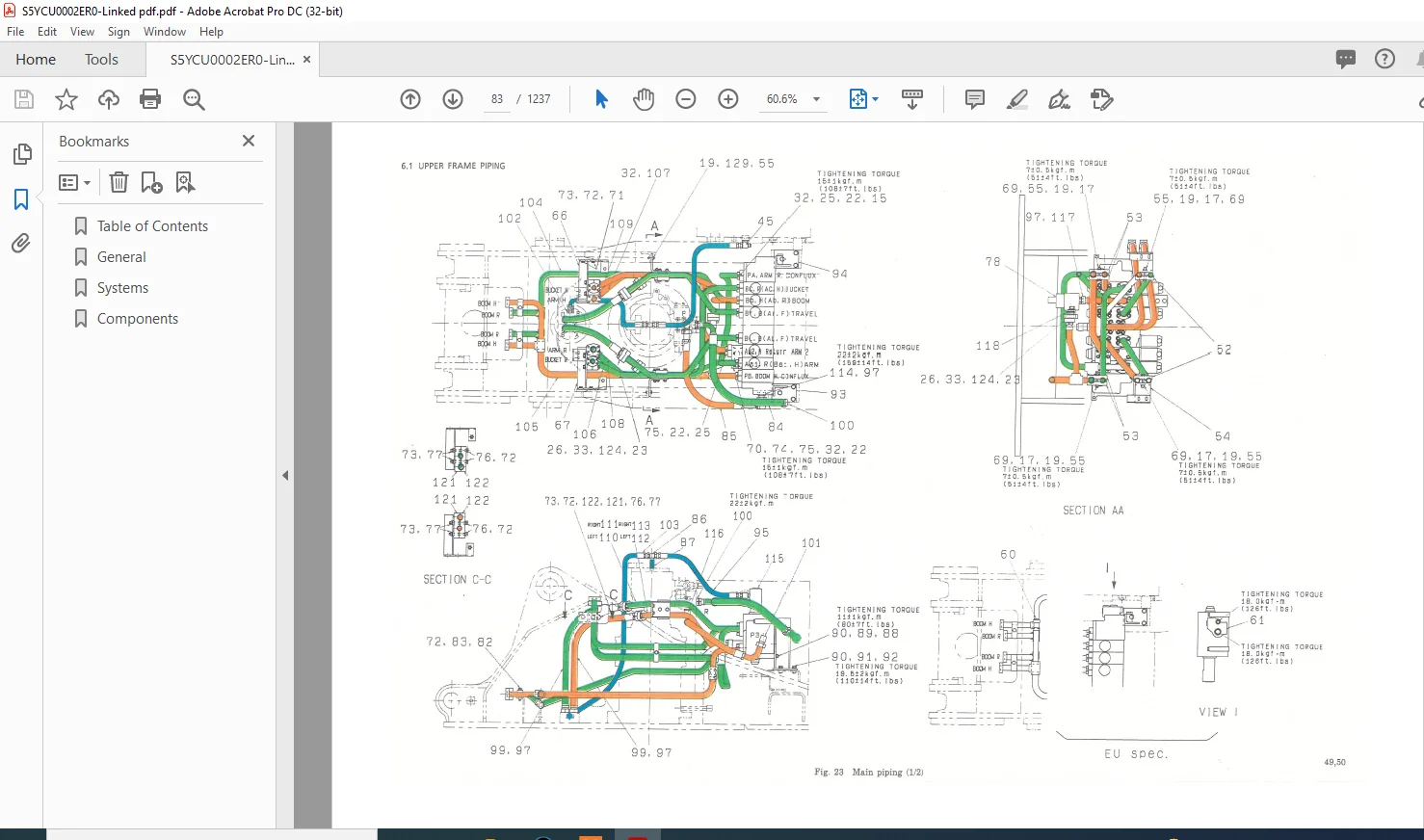This screenshot has width=1424, height=840.
Task: Open the File menu
Action: tap(15, 32)
